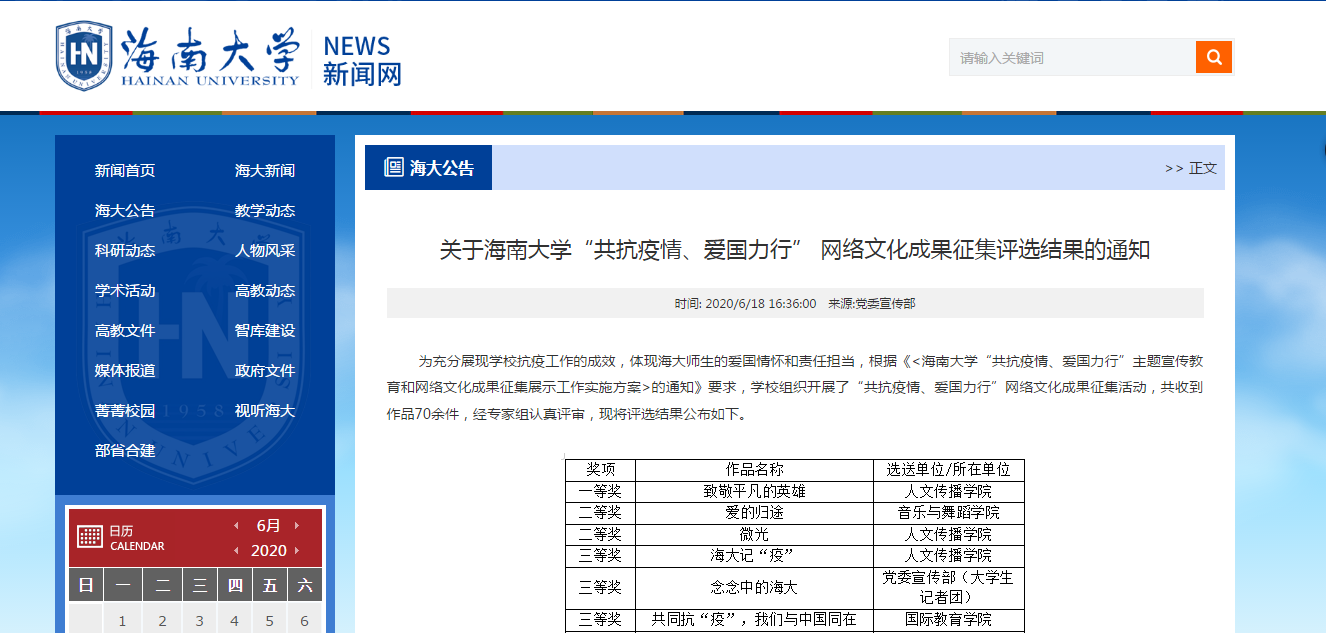This screenshot has height=633, width=1326.
Task: Select June 4 in the calendar
Action: coord(235,621)
